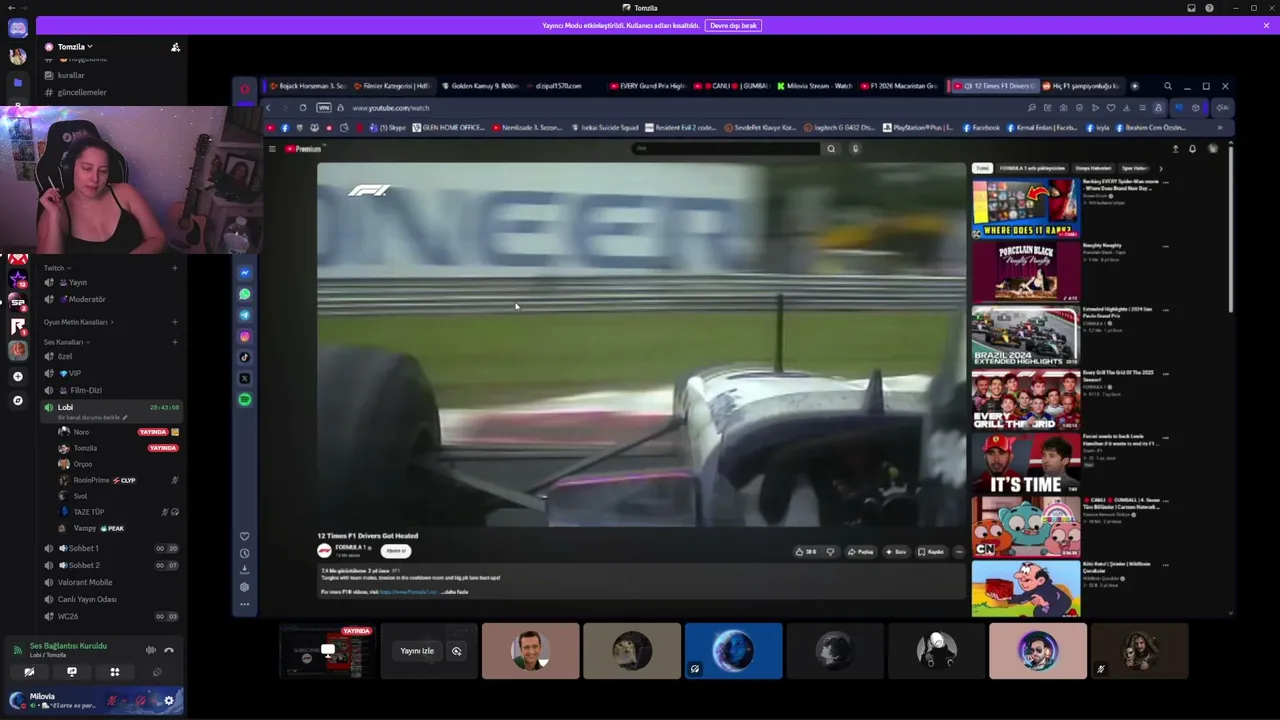Open activities button in voice panel
The width and height of the screenshot is (1280, 720).
(115, 672)
